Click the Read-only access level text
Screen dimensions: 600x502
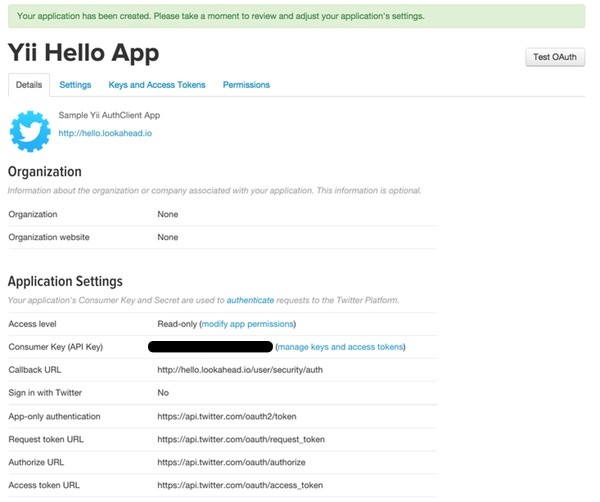click(177, 324)
